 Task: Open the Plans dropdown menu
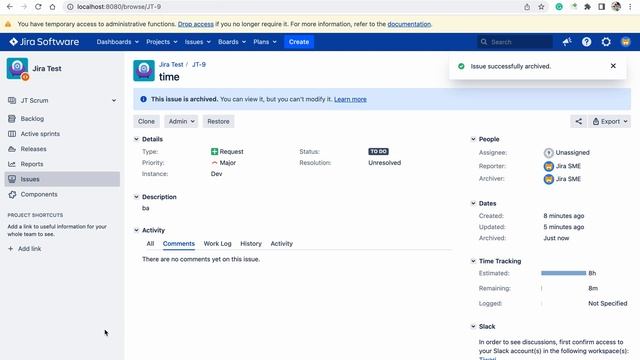(x=265, y=42)
